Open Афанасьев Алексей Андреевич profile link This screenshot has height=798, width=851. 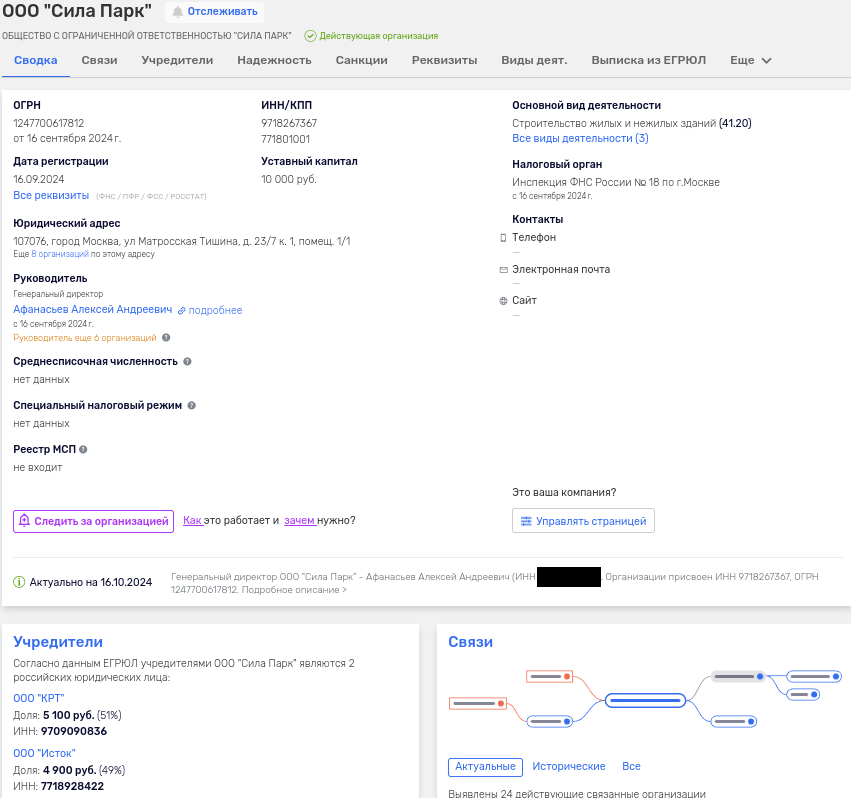(x=93, y=309)
